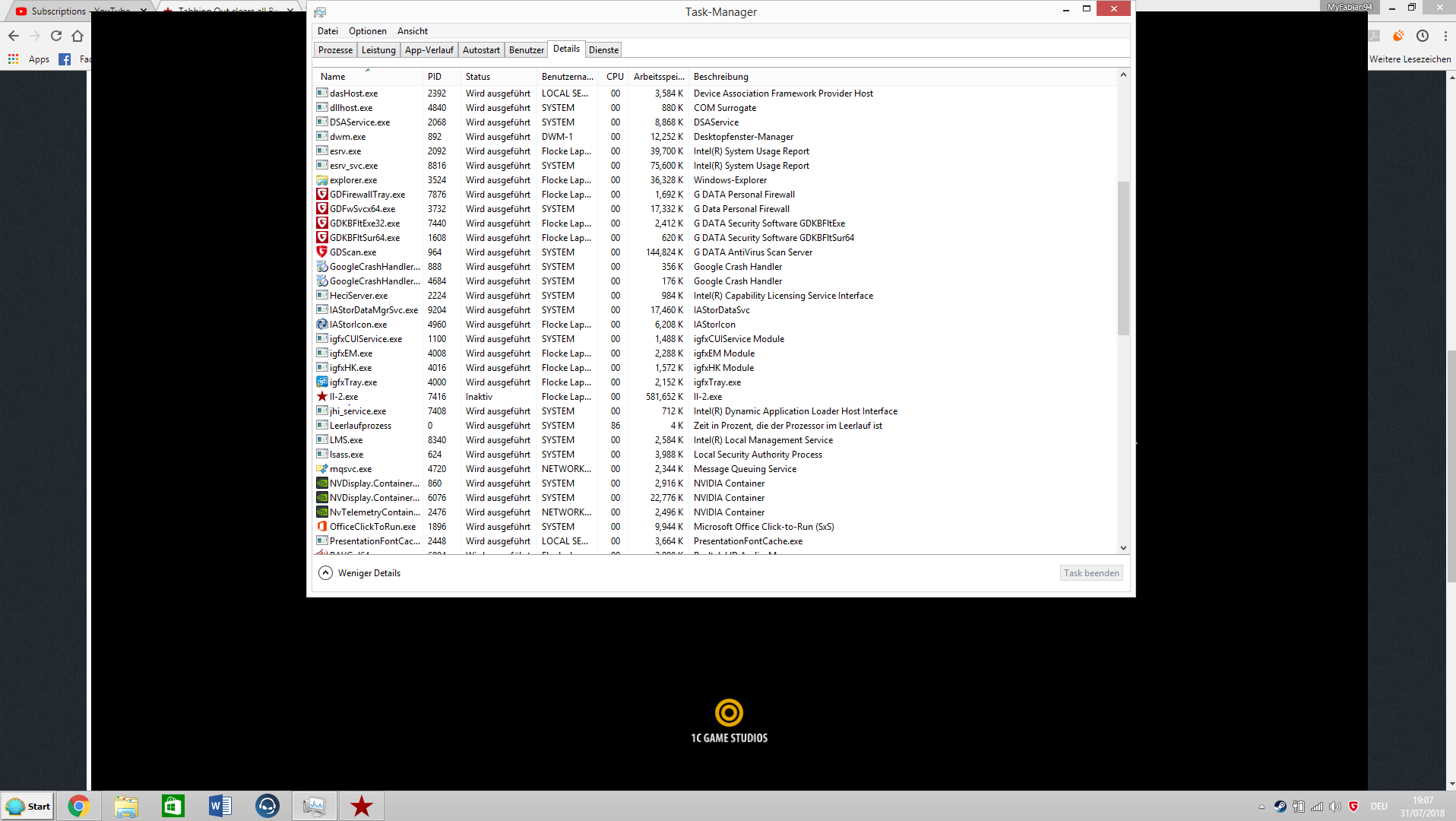Select the esrv_svc.exe process row
This screenshot has width=1456, height=821.
pyautogui.click(x=715, y=166)
